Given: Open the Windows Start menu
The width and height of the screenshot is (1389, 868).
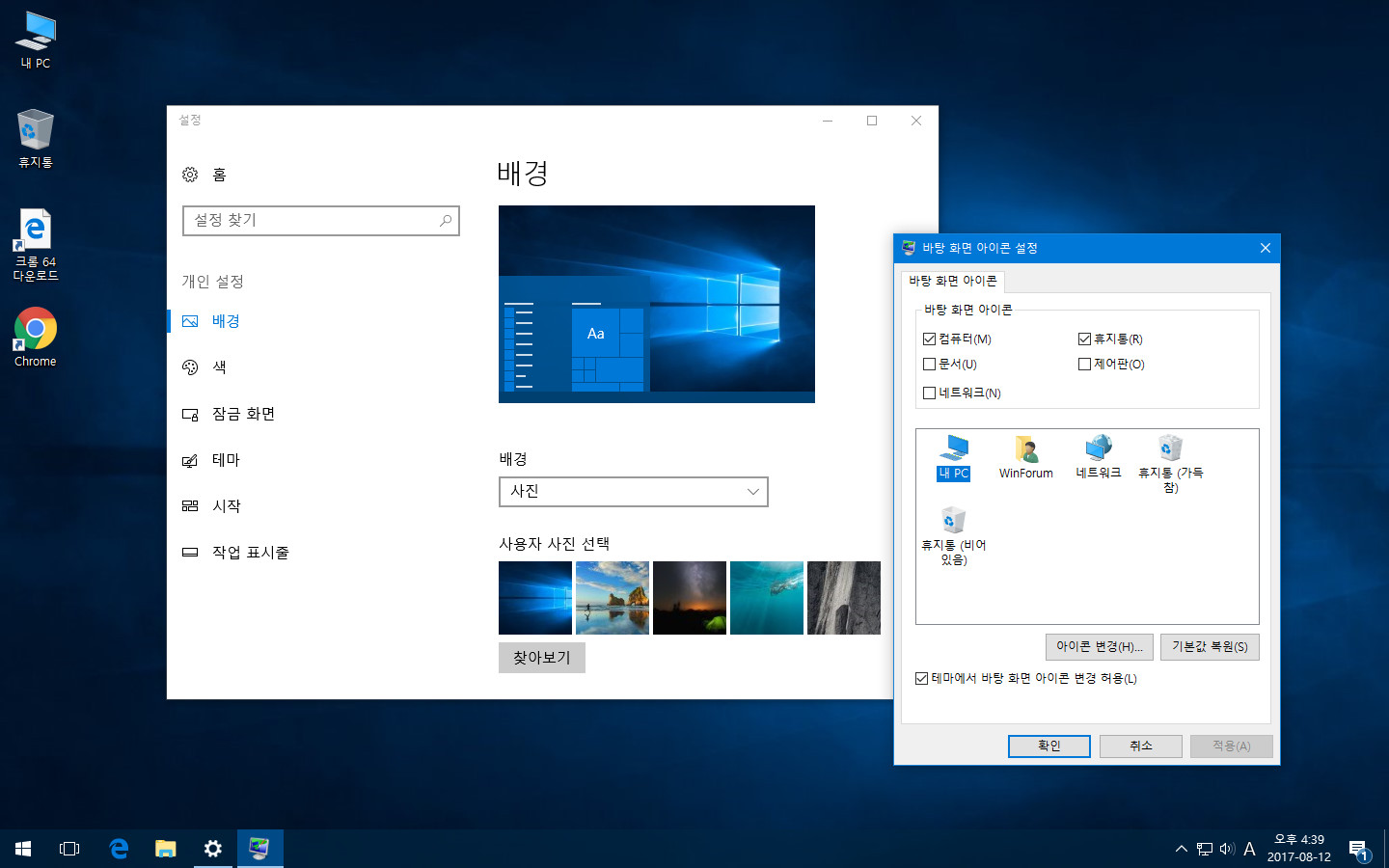Looking at the screenshot, I should click(23, 849).
